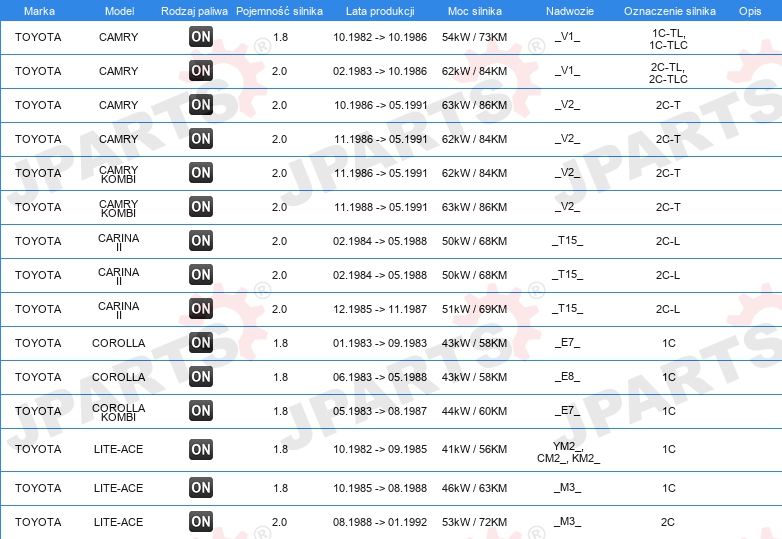Click the ON icon in the Lite-Ace 46kW row
Screen dimensions: 782x539
(x=201, y=488)
